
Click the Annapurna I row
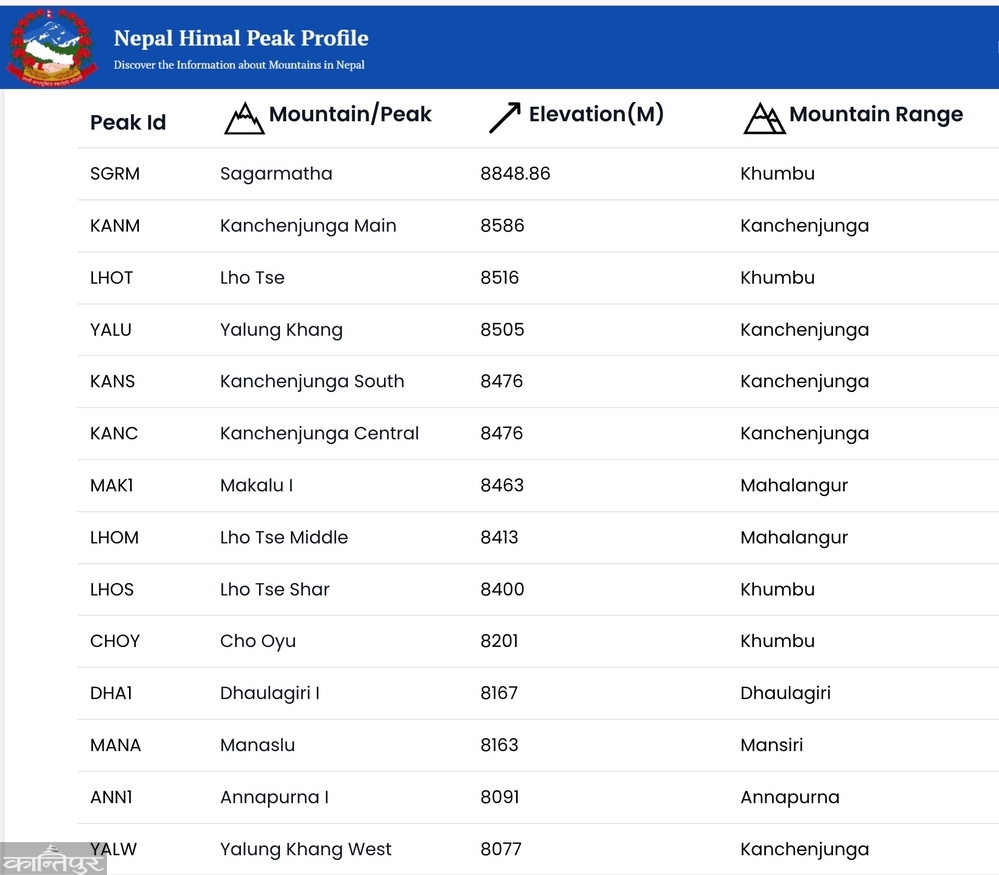point(274,798)
